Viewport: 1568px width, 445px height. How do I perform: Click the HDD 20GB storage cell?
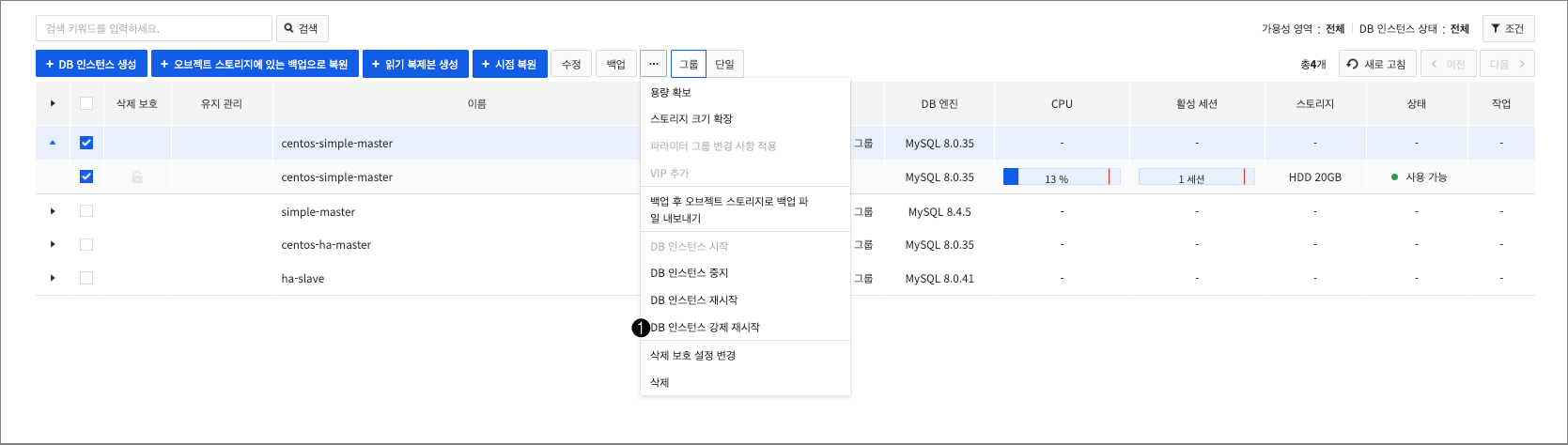click(1315, 176)
